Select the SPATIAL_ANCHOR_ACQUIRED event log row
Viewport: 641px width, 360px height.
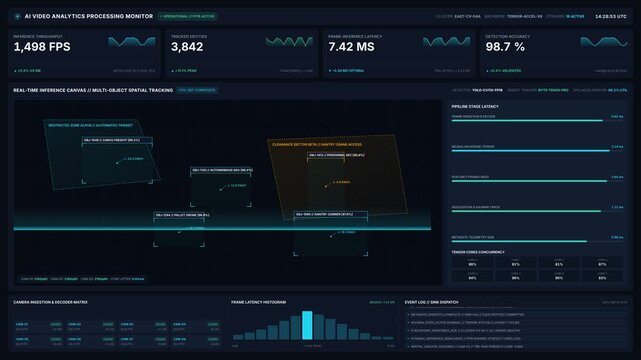point(517,347)
